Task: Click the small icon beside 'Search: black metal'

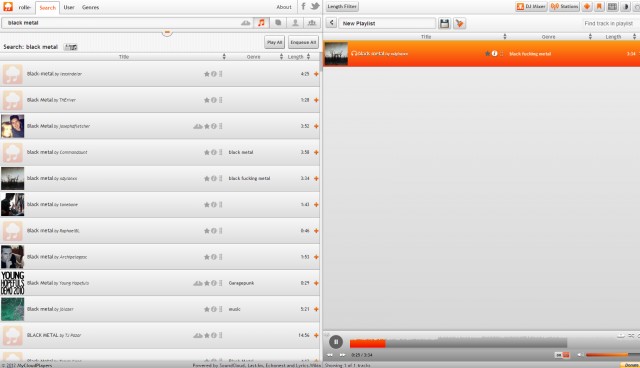Action: click(71, 47)
